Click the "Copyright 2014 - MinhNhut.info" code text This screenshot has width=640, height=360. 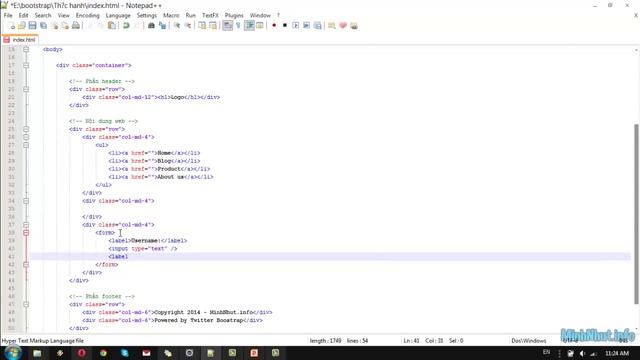[203, 313]
